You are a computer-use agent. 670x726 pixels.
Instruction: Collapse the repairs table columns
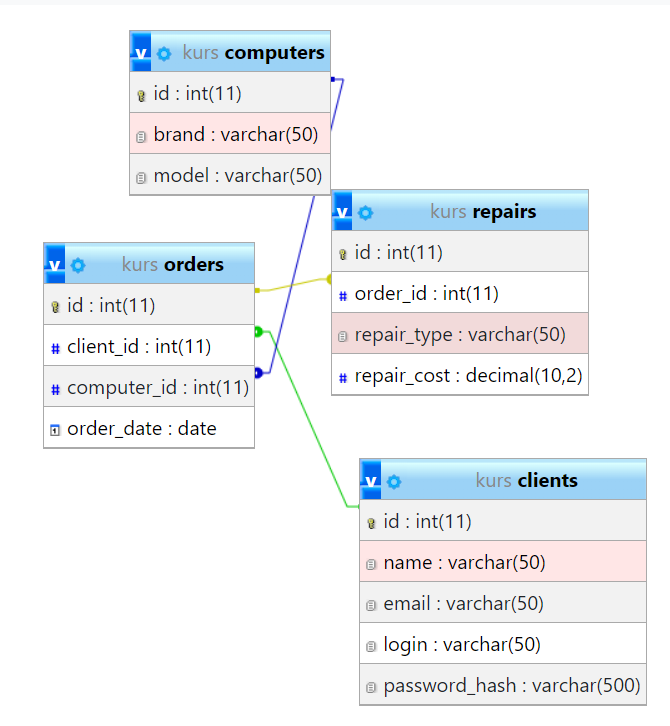click(343, 211)
